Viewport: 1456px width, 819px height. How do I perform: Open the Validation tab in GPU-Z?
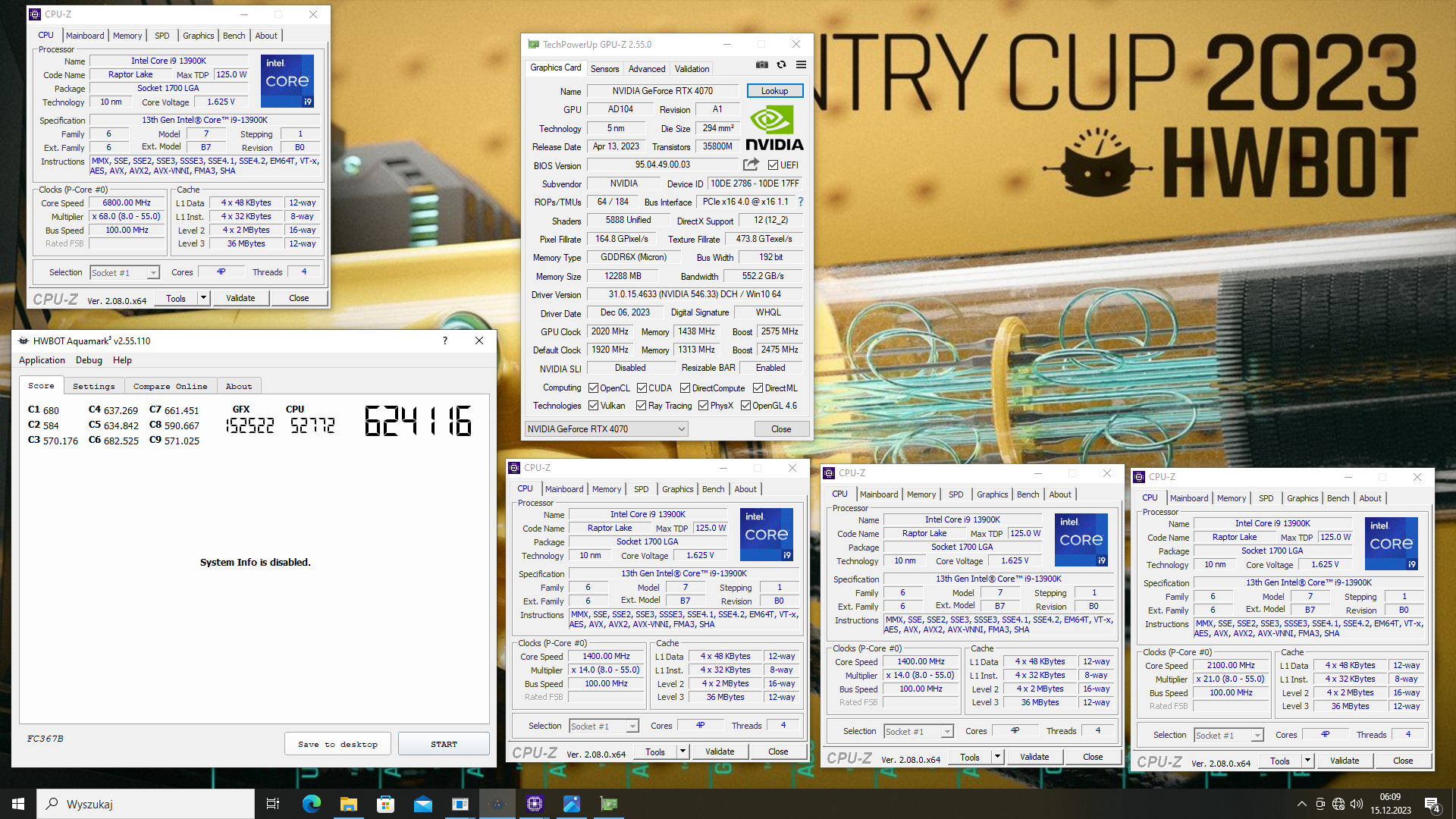692,69
